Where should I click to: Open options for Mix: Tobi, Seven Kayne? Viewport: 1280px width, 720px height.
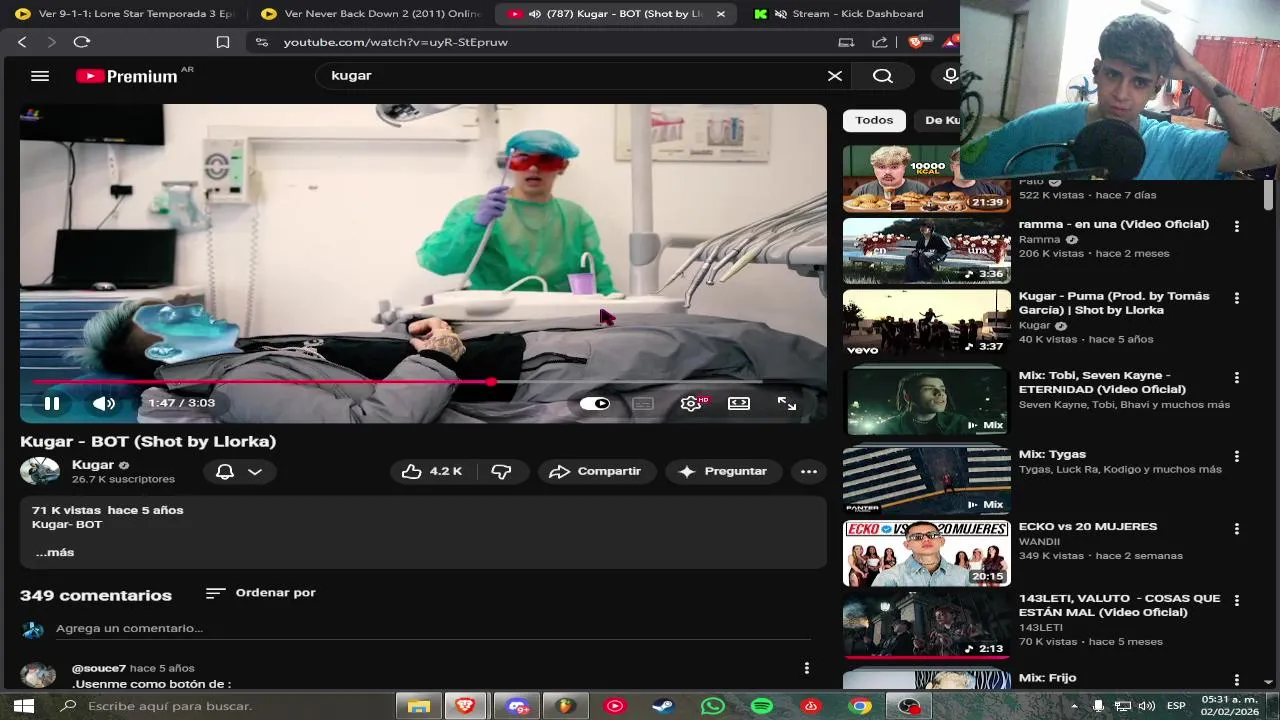1237,378
